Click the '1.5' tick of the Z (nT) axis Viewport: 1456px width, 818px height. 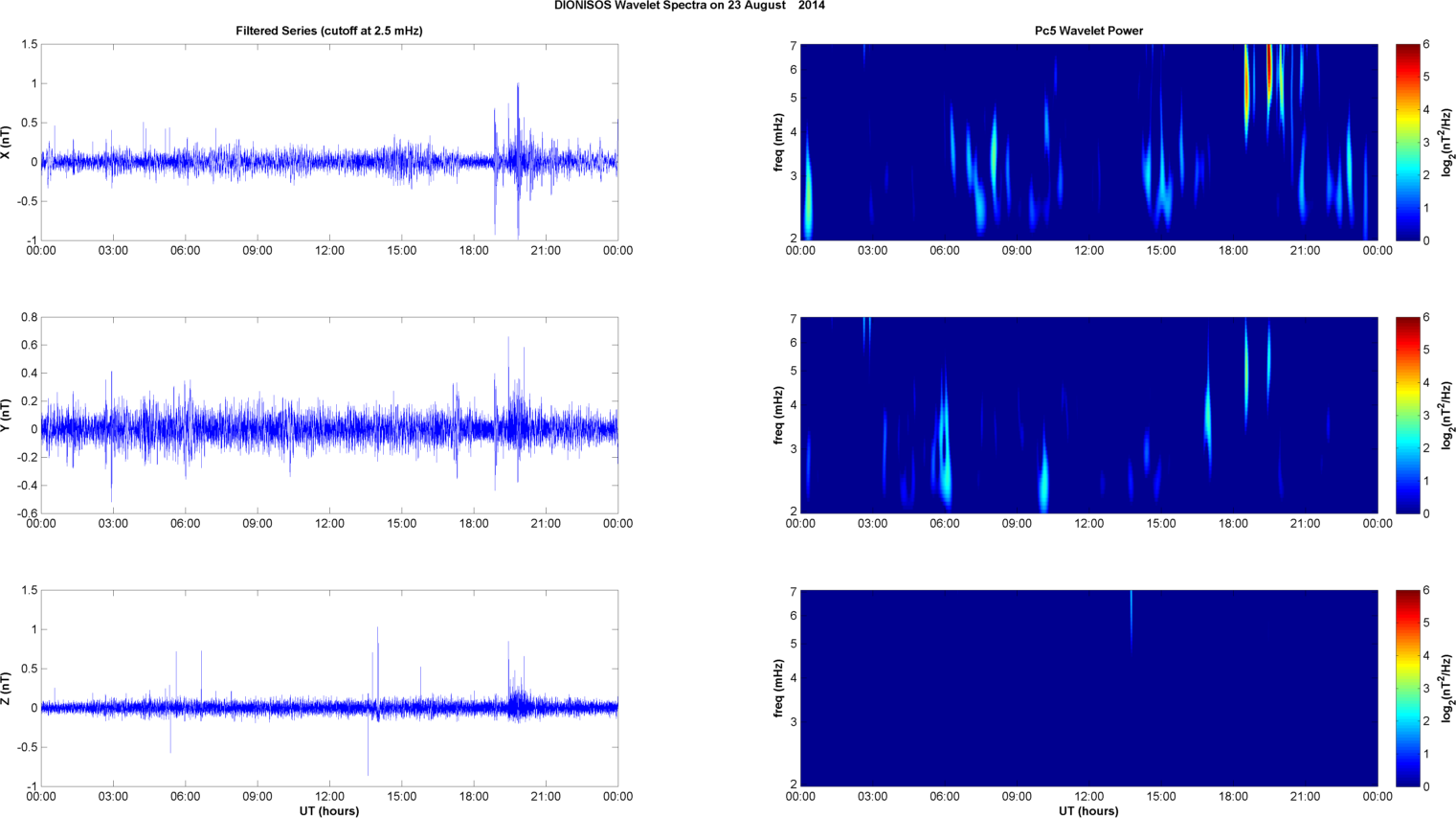point(30,590)
